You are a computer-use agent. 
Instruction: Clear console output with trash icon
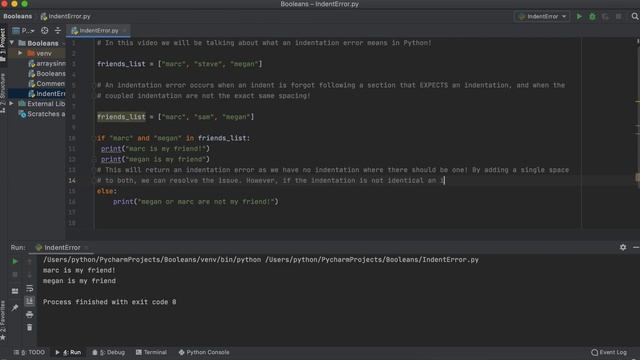(x=29, y=327)
